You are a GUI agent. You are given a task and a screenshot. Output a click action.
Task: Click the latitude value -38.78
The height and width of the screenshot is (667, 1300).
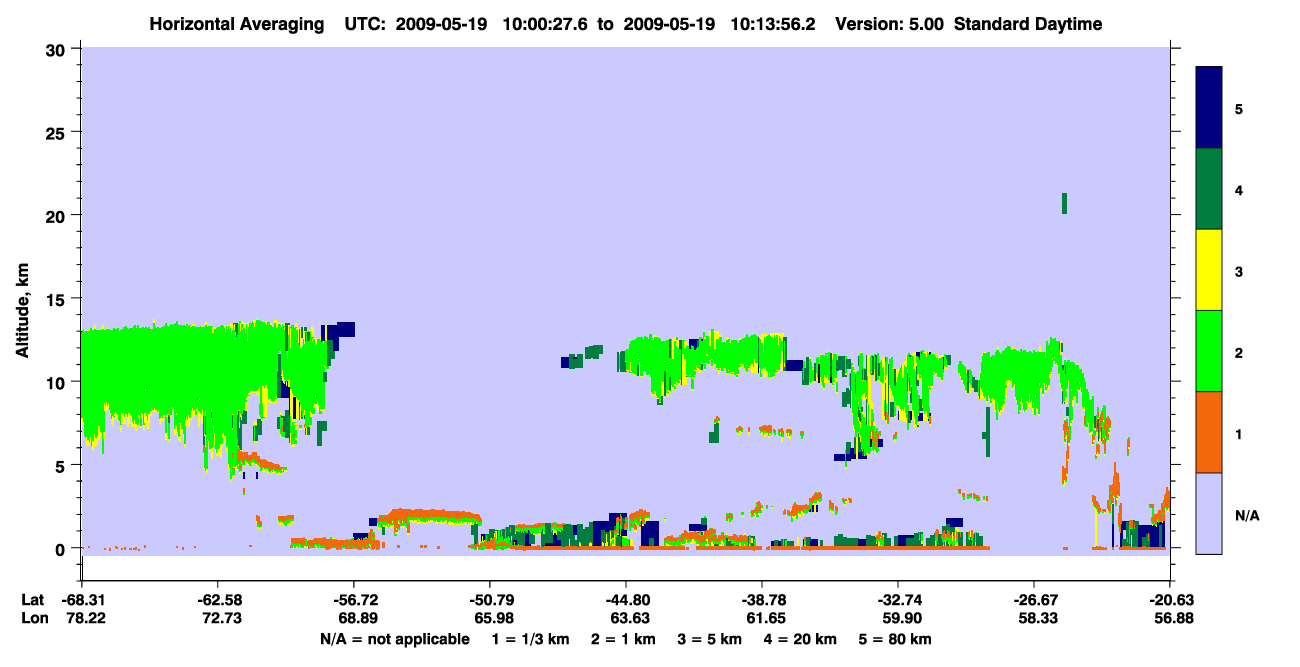tap(762, 600)
